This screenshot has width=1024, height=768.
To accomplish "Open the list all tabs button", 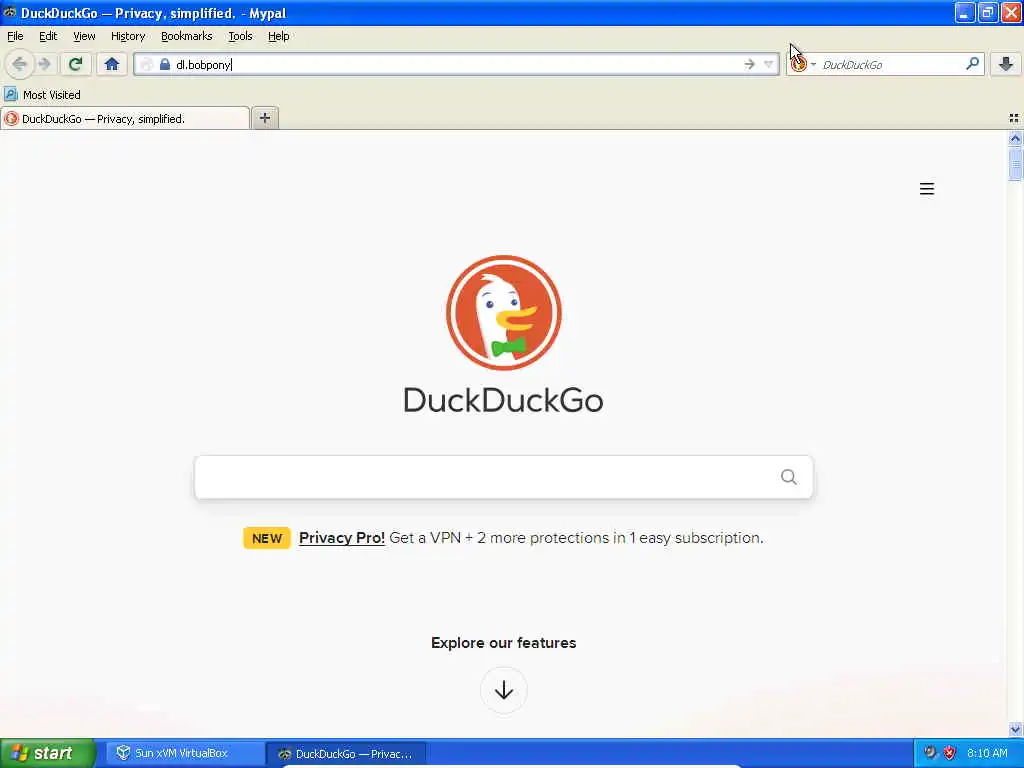I will [x=1014, y=118].
